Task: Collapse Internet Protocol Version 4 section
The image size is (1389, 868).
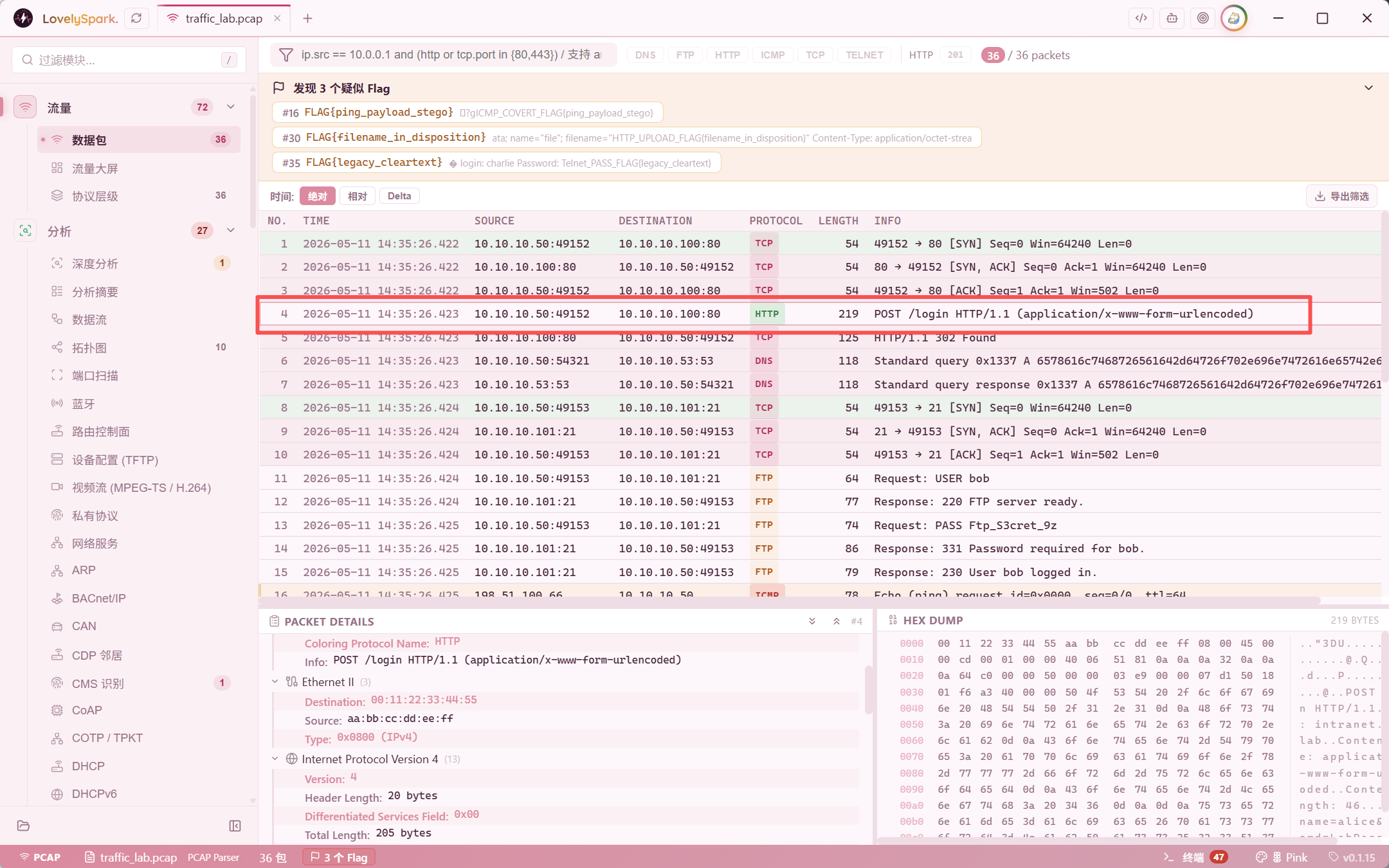Action: coord(275,759)
